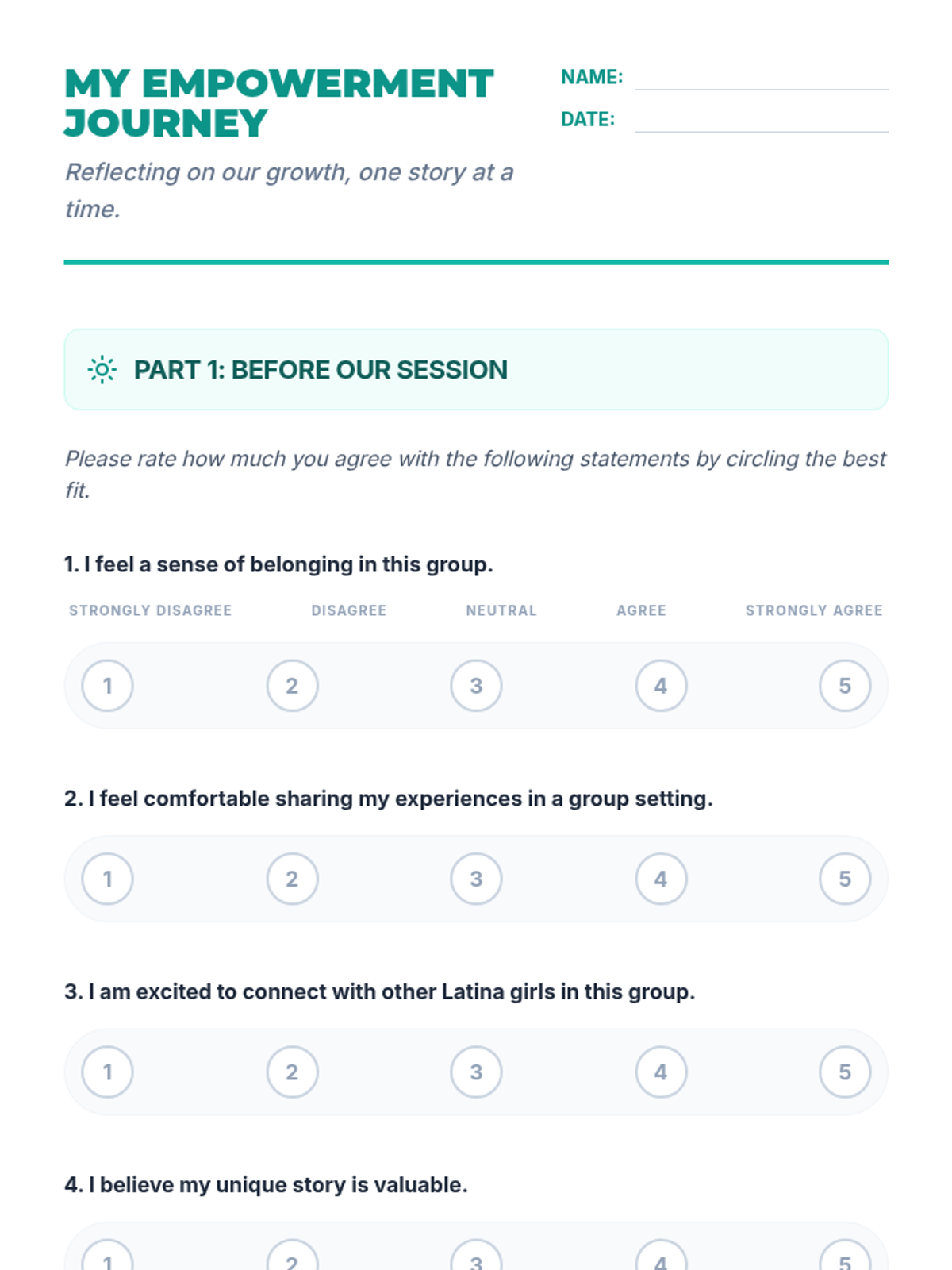Choose 1 for comfortable sharing experiences

(108, 879)
